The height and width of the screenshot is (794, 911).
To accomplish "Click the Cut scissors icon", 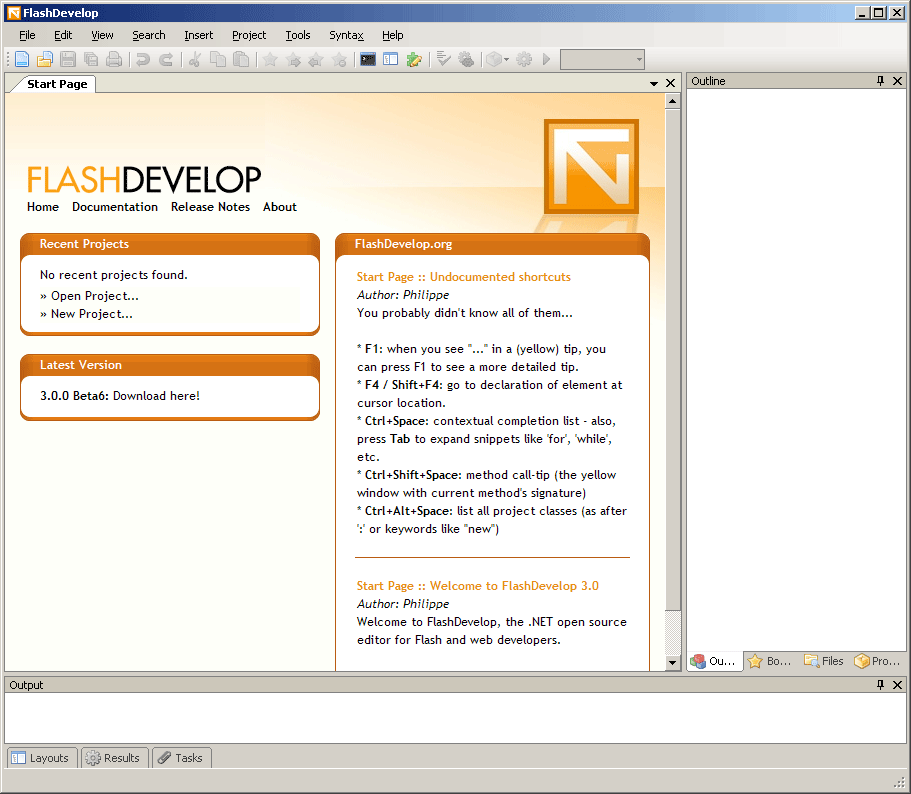I will (195, 59).
